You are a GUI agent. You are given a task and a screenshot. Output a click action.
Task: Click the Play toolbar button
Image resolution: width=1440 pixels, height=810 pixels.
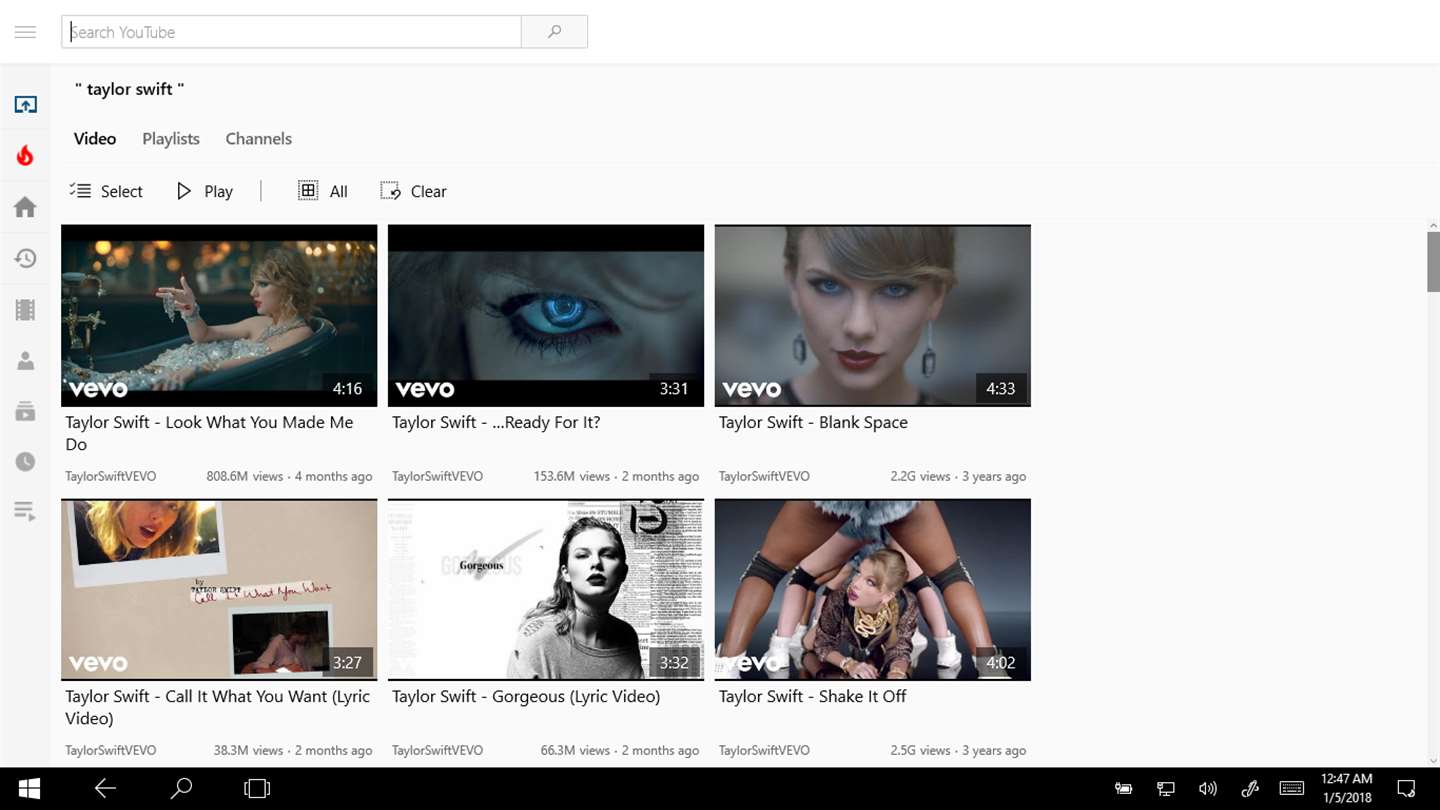[x=205, y=191]
